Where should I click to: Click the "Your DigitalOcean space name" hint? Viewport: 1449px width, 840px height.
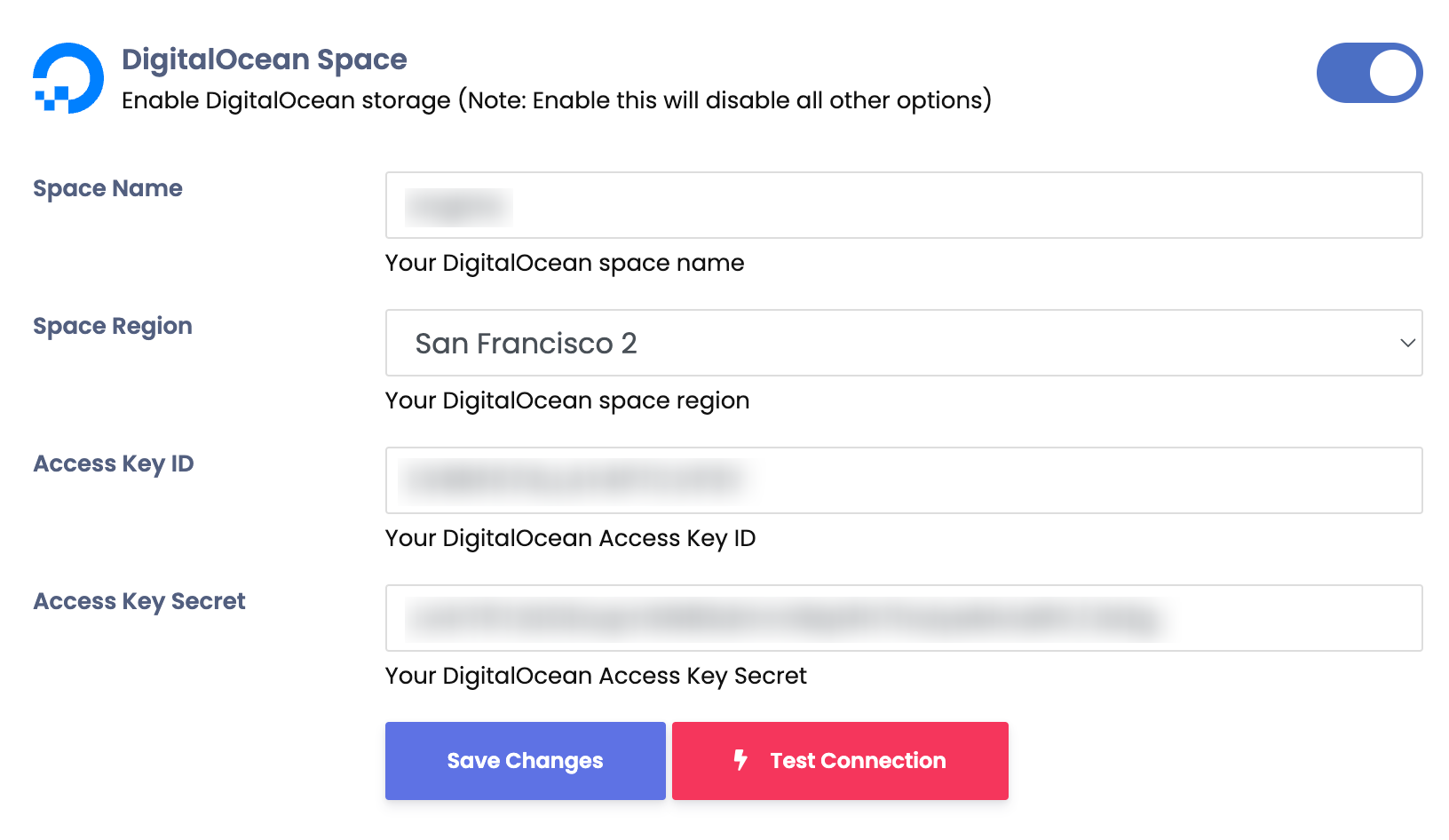click(x=565, y=263)
